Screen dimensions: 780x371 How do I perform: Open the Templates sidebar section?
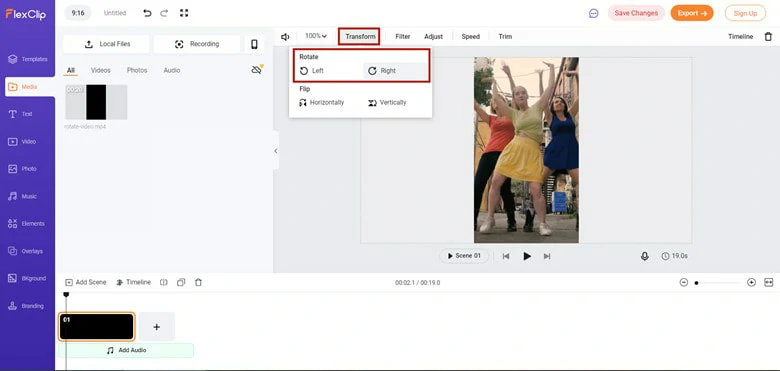coord(27,59)
